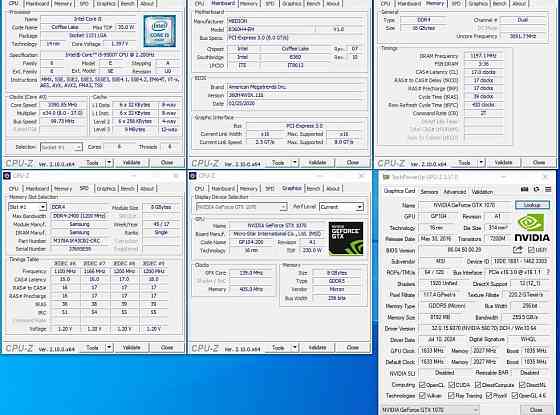Open the GPU selection dropdown in GPU-Z
Viewport: 560px width, 415px height.
click(x=430, y=410)
